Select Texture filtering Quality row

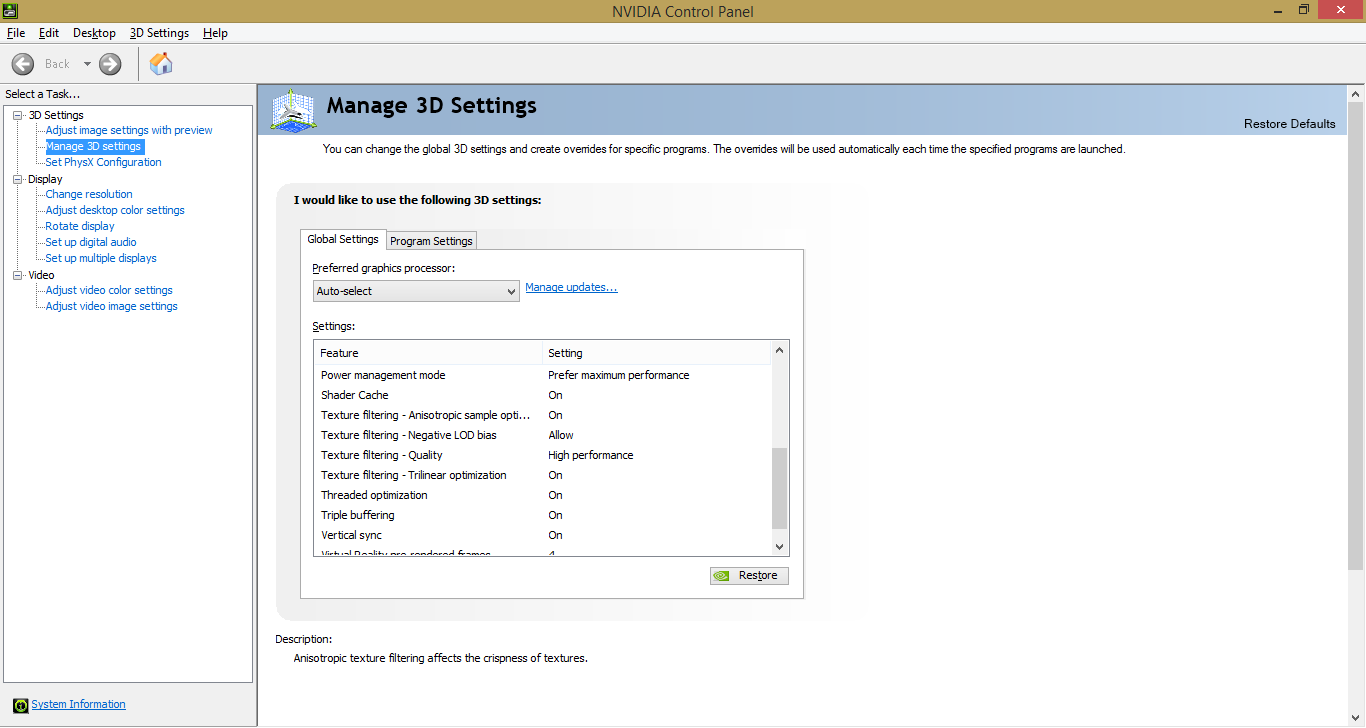pyautogui.click(x=543, y=455)
